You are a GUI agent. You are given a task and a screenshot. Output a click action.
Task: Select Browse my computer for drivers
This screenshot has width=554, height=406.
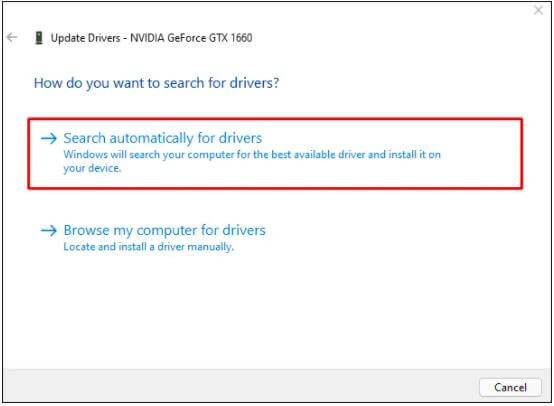165,230
